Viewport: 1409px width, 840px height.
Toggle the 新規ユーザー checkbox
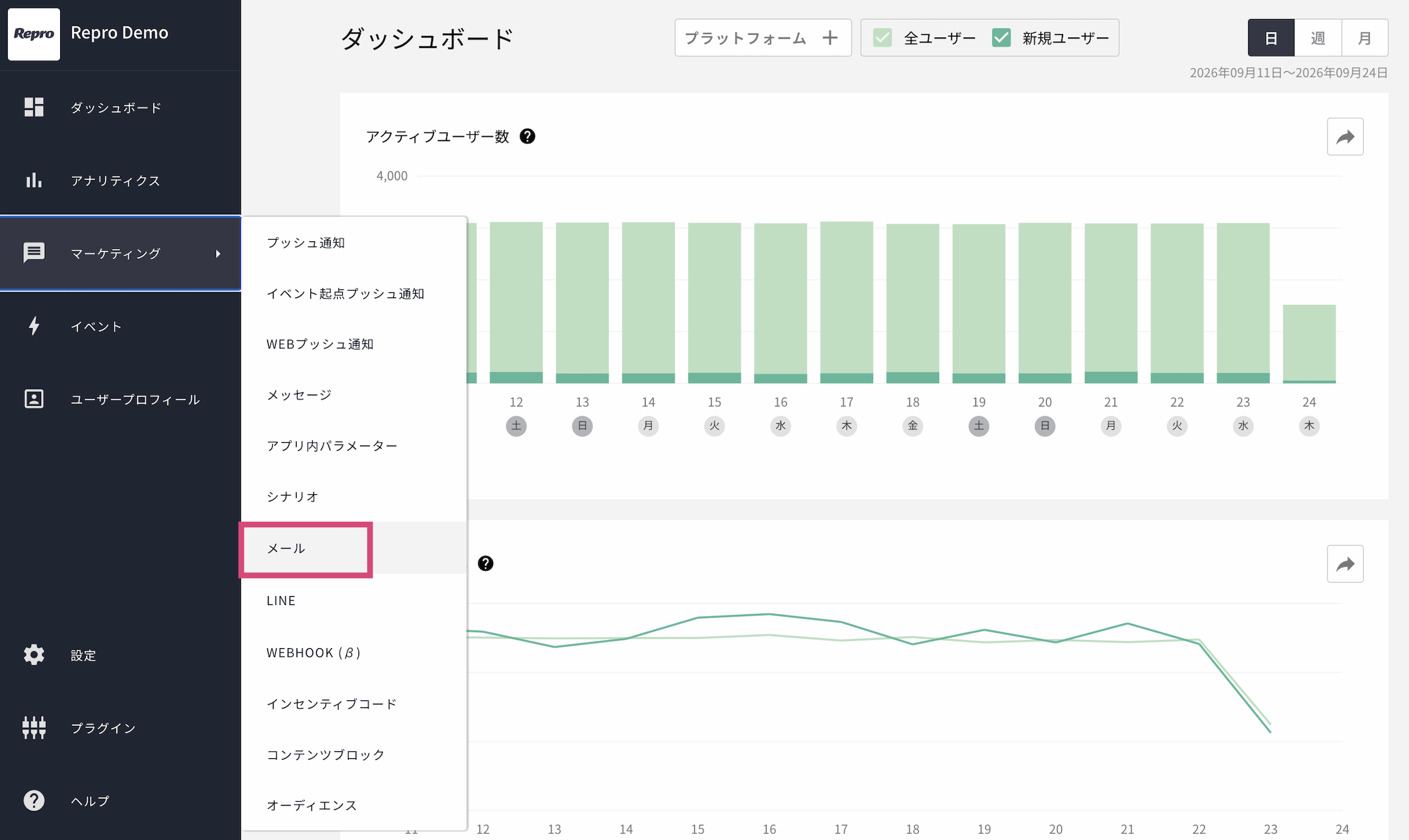pyautogui.click(x=1001, y=38)
